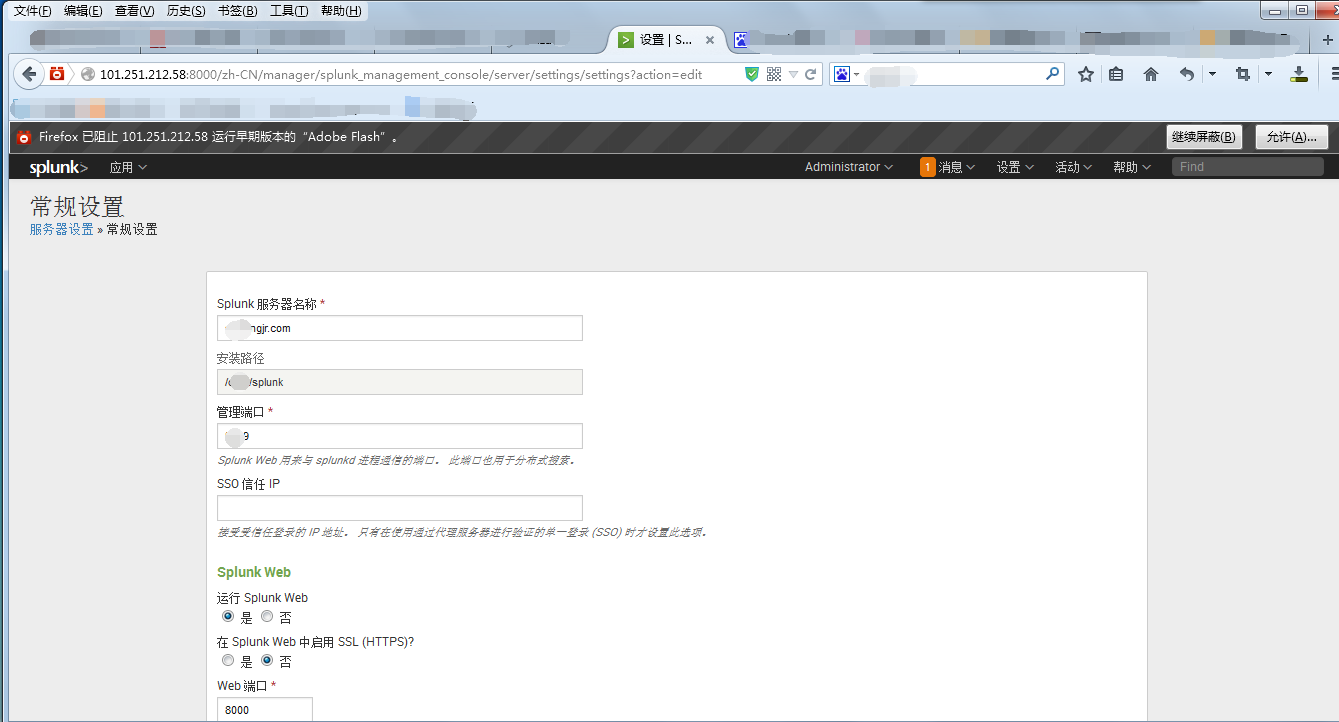
Task: Open the QR code icon in address bar
Action: [x=774, y=74]
